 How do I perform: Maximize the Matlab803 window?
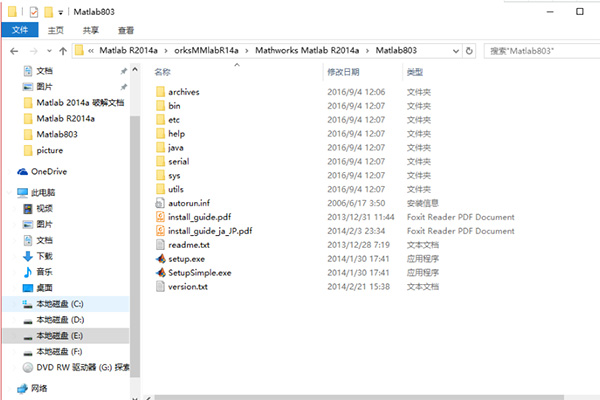[580, 12]
